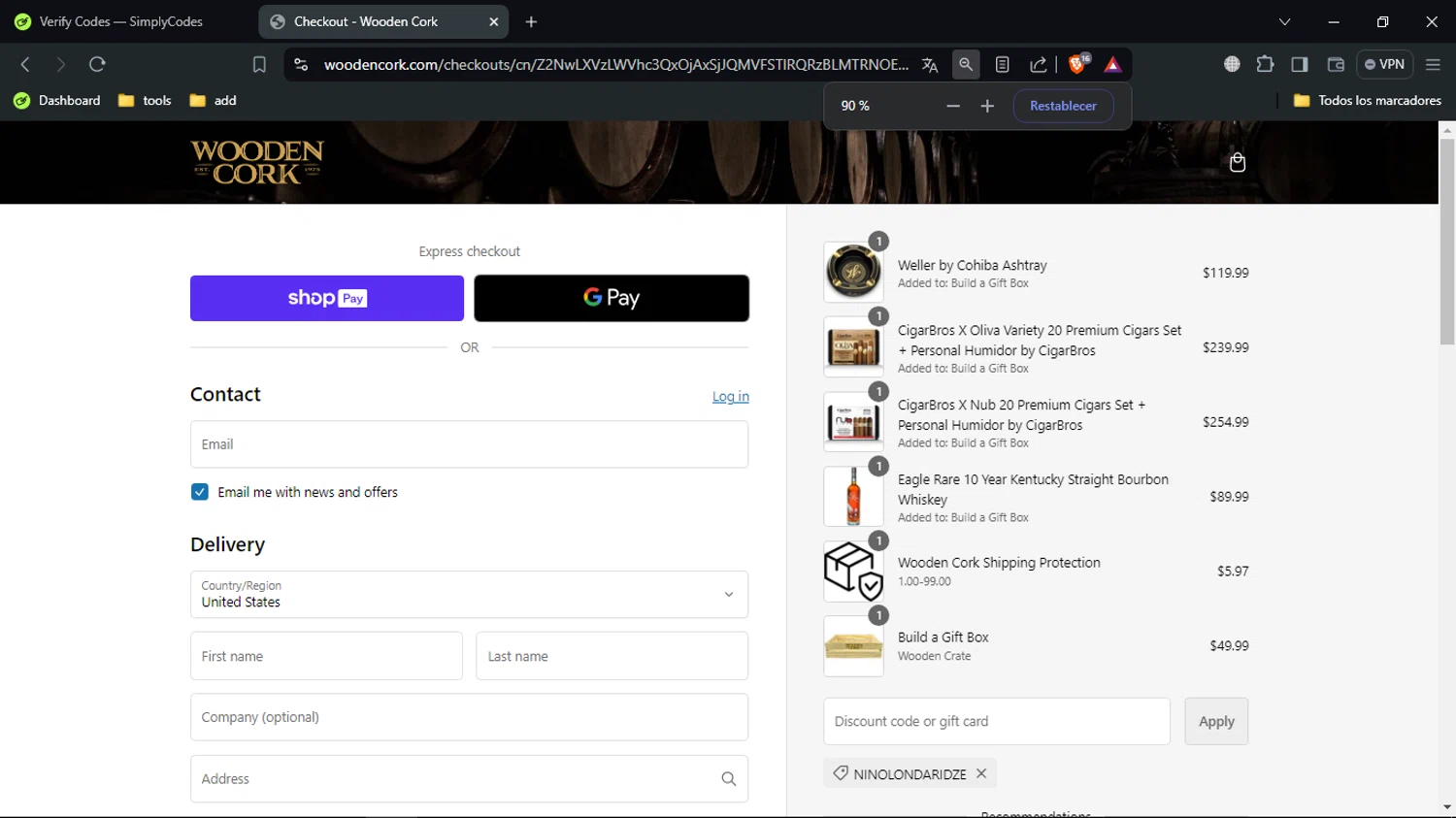Click the Wooden Cork logo
The height and width of the screenshot is (818, 1456).
(x=257, y=162)
